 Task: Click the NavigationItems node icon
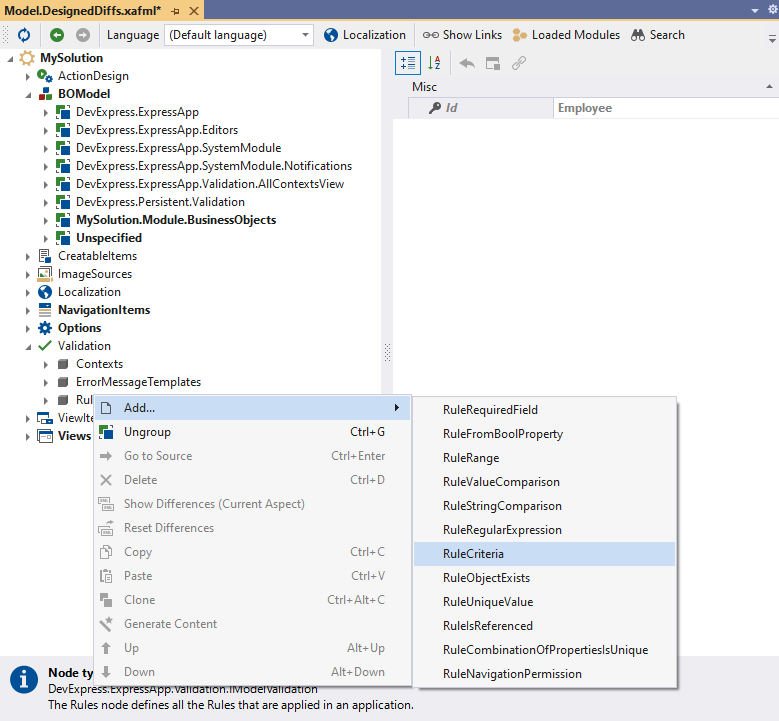45,310
